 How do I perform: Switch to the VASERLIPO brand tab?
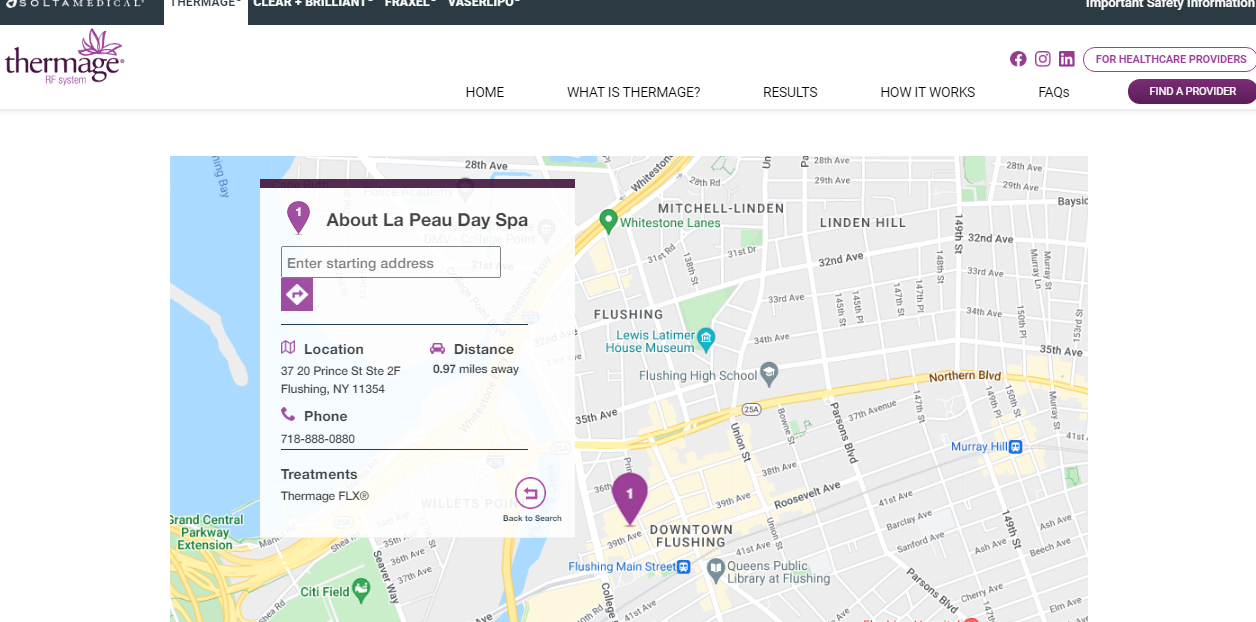click(484, 4)
